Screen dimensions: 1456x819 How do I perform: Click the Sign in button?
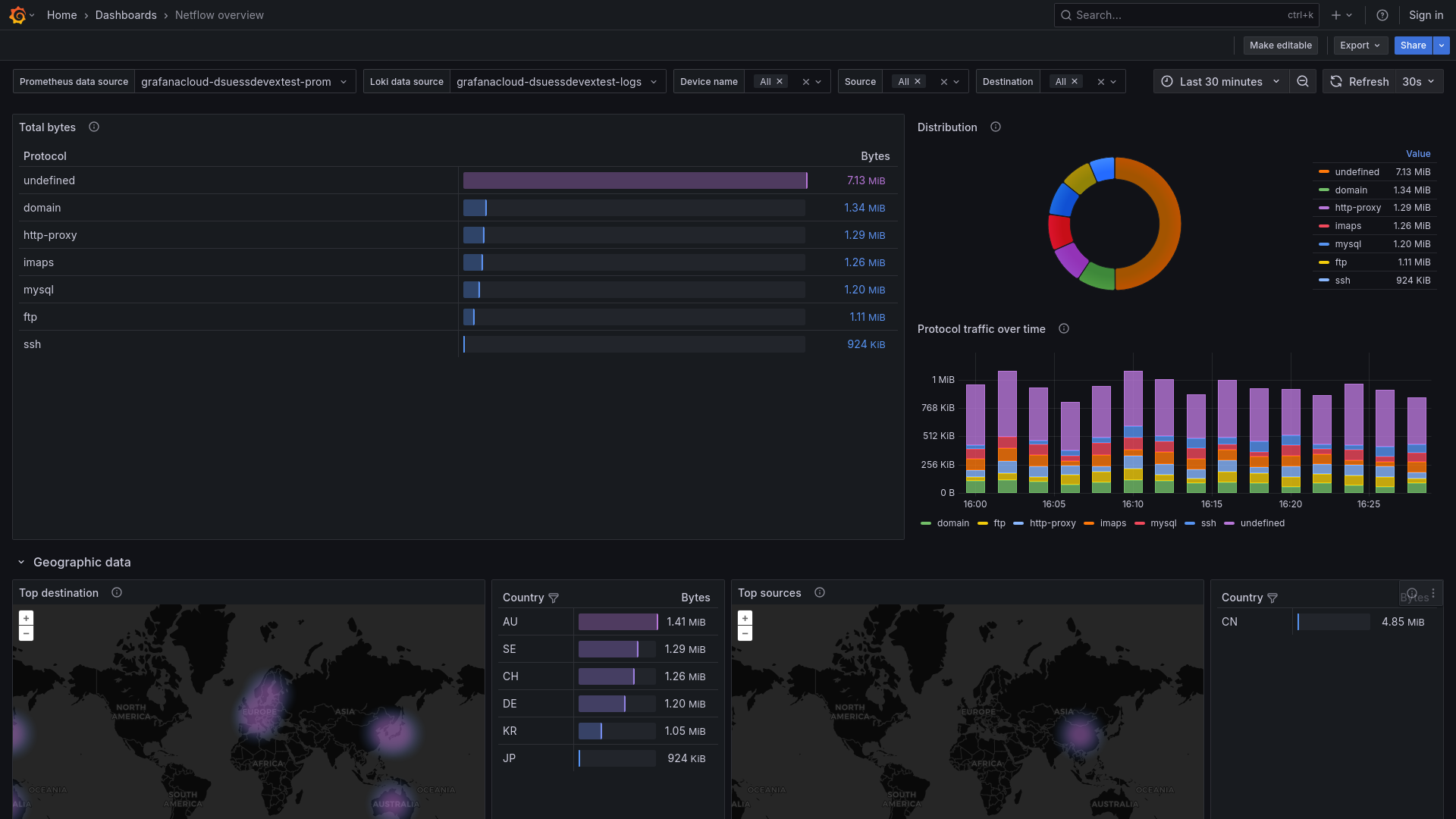click(x=1425, y=15)
